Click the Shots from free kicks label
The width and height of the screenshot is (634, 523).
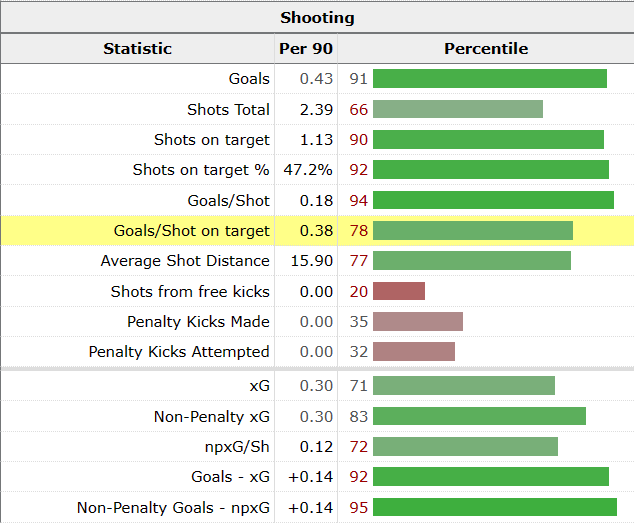pos(190,291)
